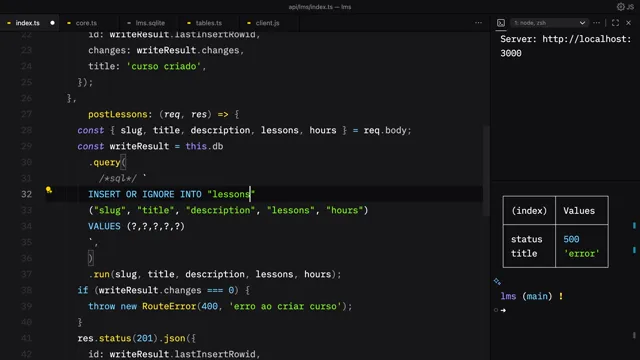Open the editor tab bar more actions menu
The width and height of the screenshot is (640, 360).
478,23
